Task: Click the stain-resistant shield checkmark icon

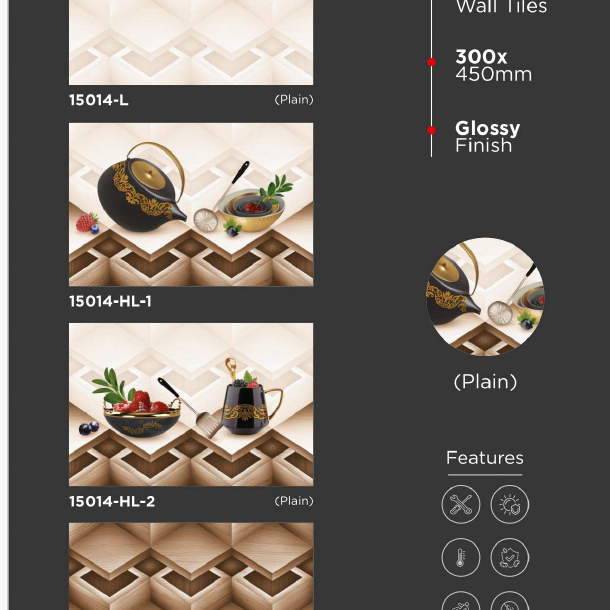Action: 510,557
